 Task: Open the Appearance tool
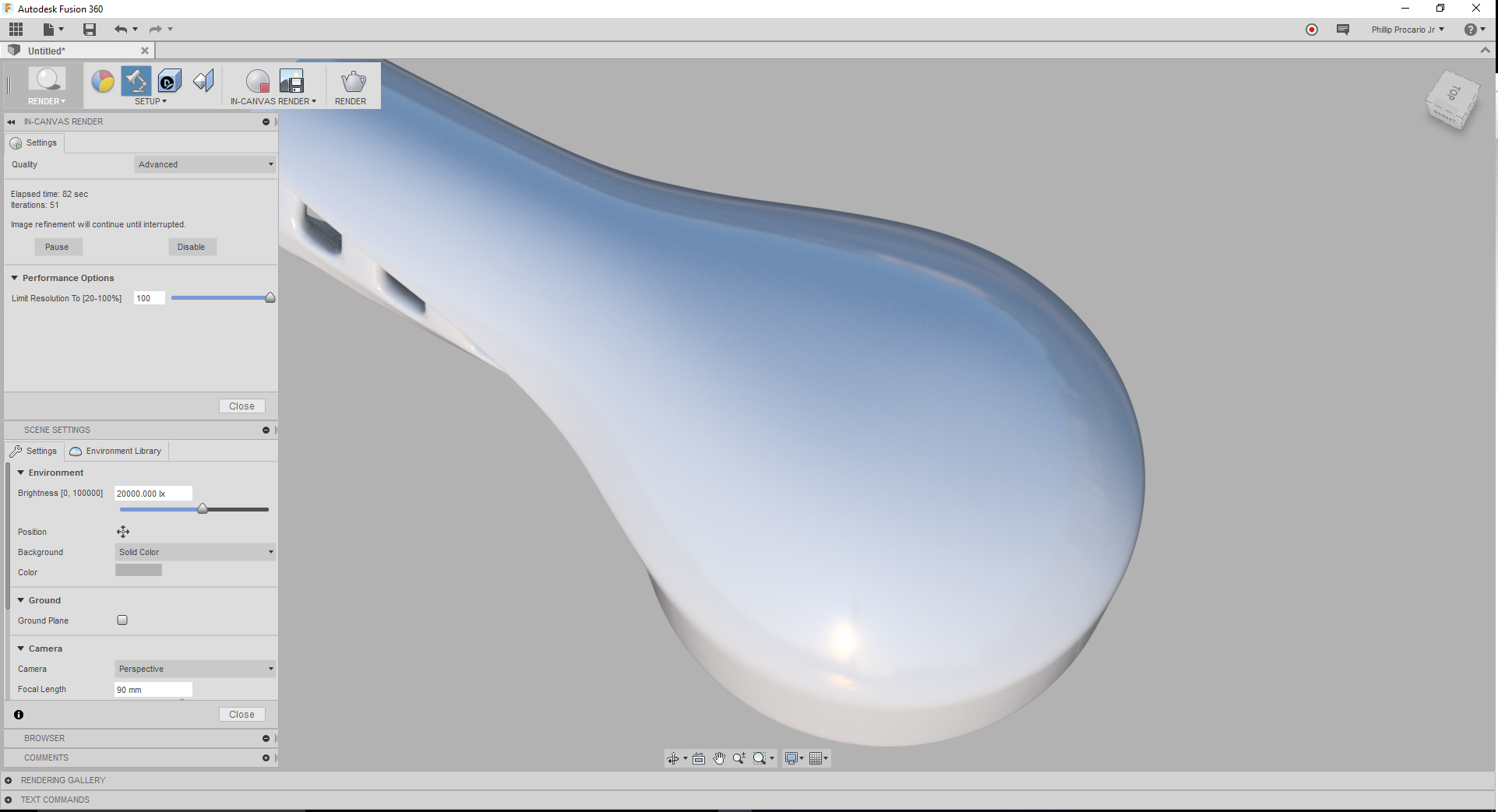(x=102, y=81)
